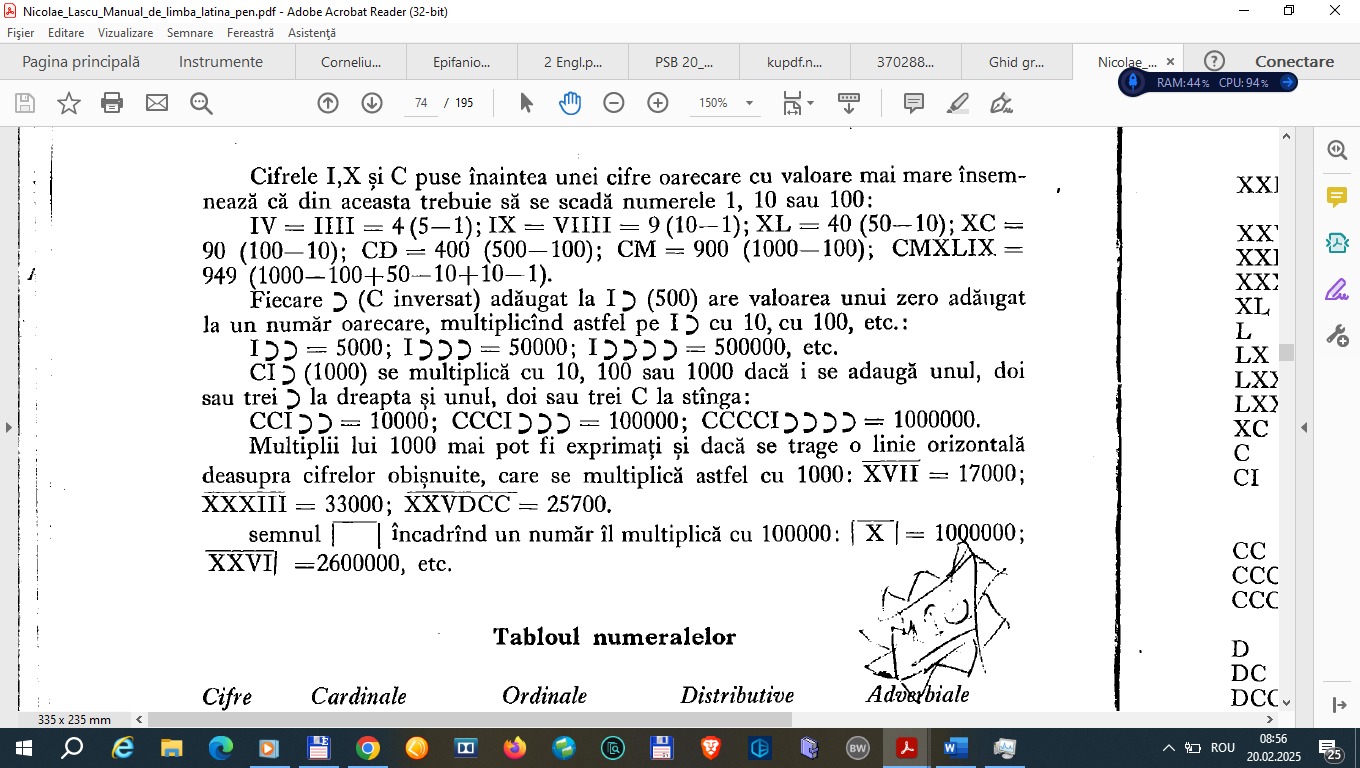Click the Conectare sign-in button

[1295, 62]
